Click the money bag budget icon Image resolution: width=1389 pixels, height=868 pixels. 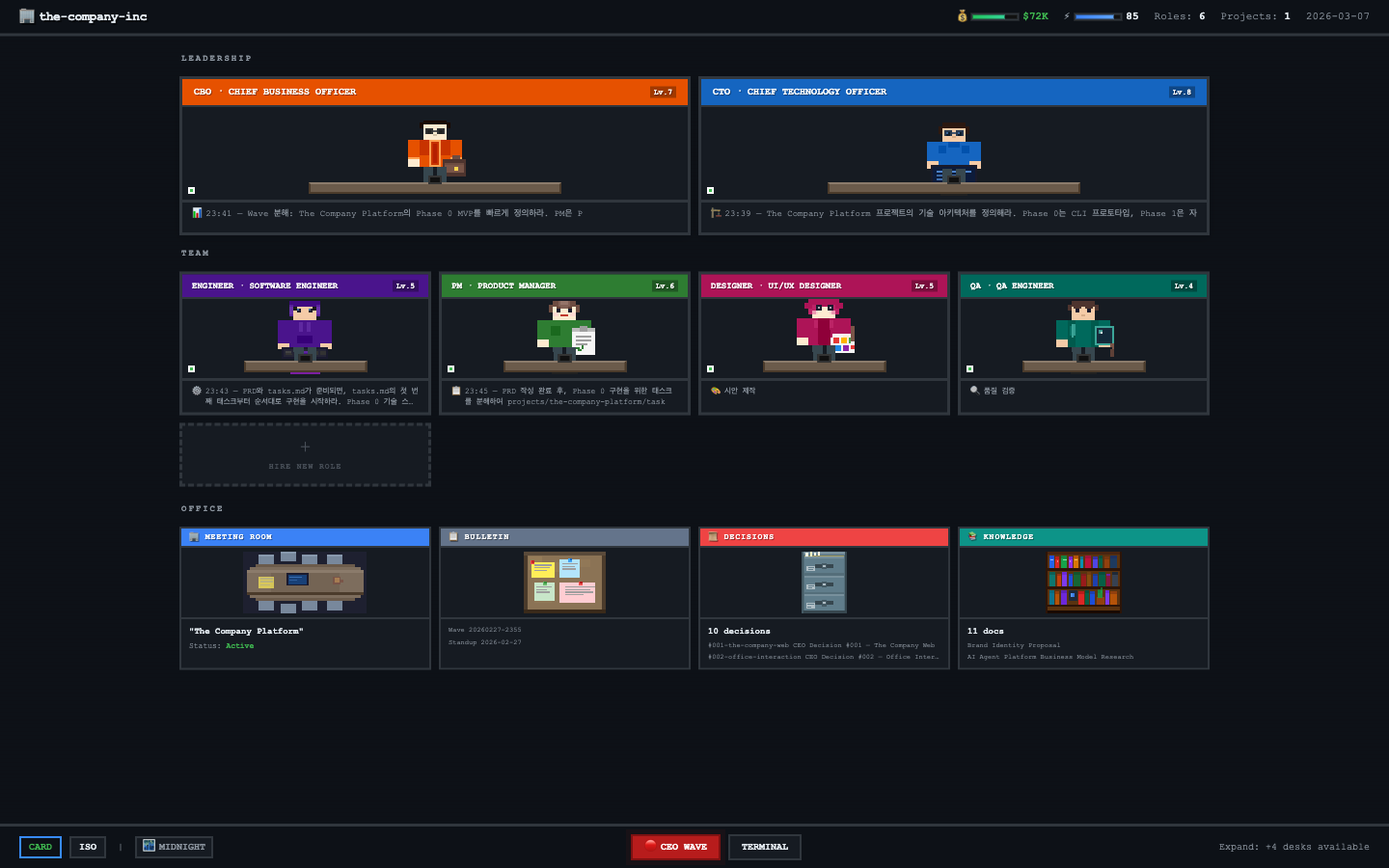961,15
